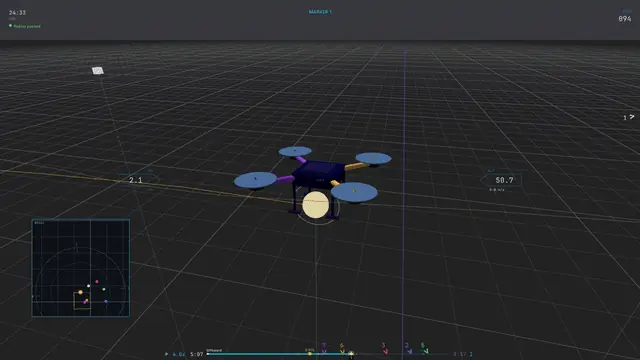Click the arrow indicator at right edge
Image resolution: width=640 pixels, height=360 pixels.
[x=631, y=117]
